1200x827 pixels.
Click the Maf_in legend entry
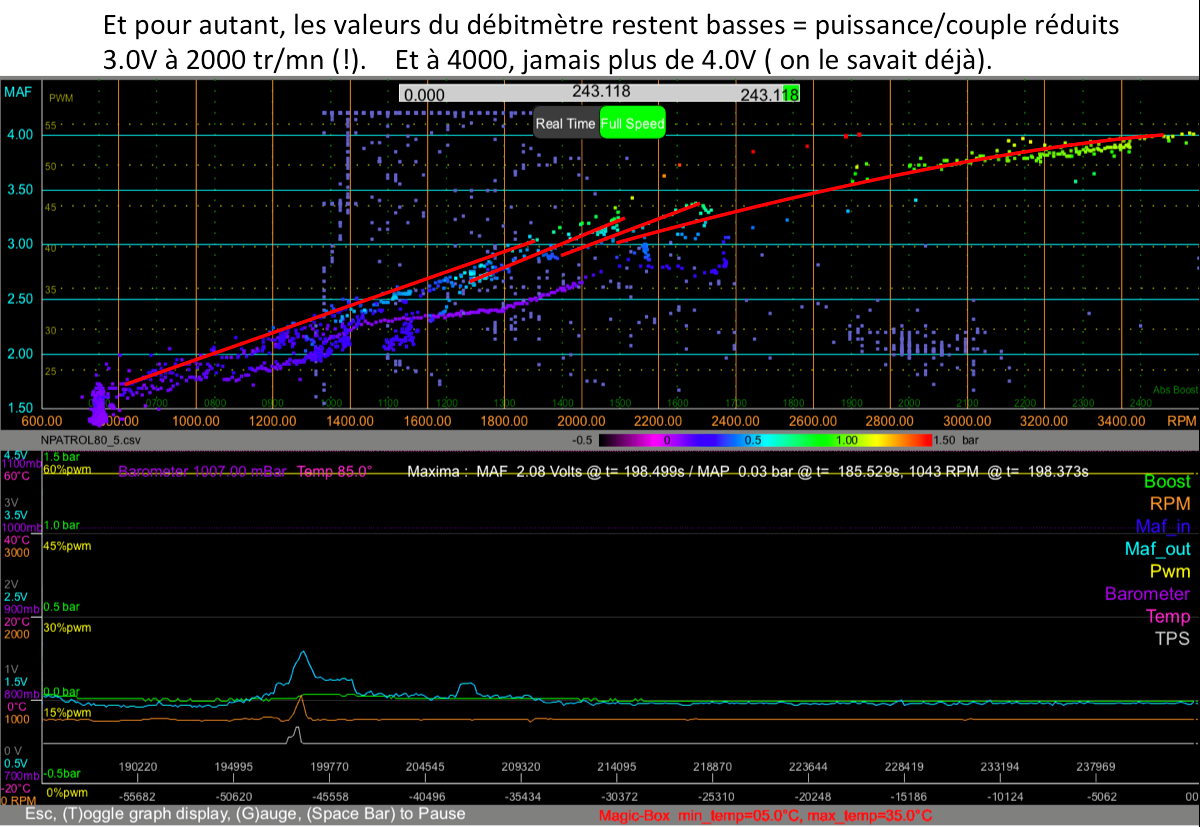[x=1163, y=527]
